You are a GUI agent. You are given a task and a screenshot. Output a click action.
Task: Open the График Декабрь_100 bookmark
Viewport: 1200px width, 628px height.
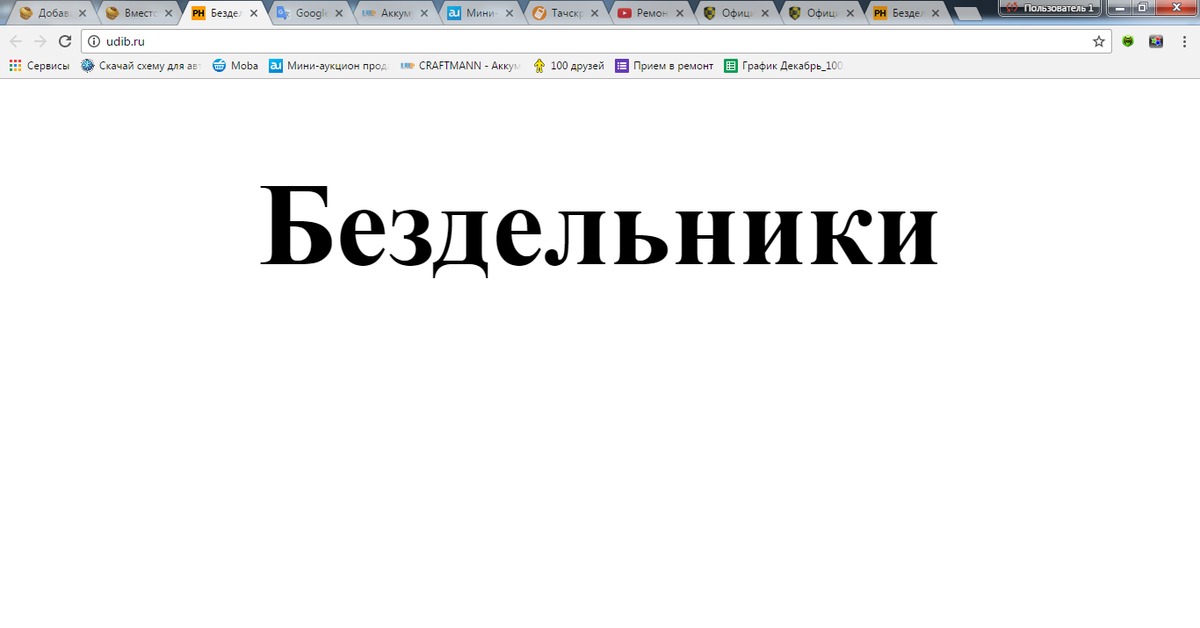(783, 66)
